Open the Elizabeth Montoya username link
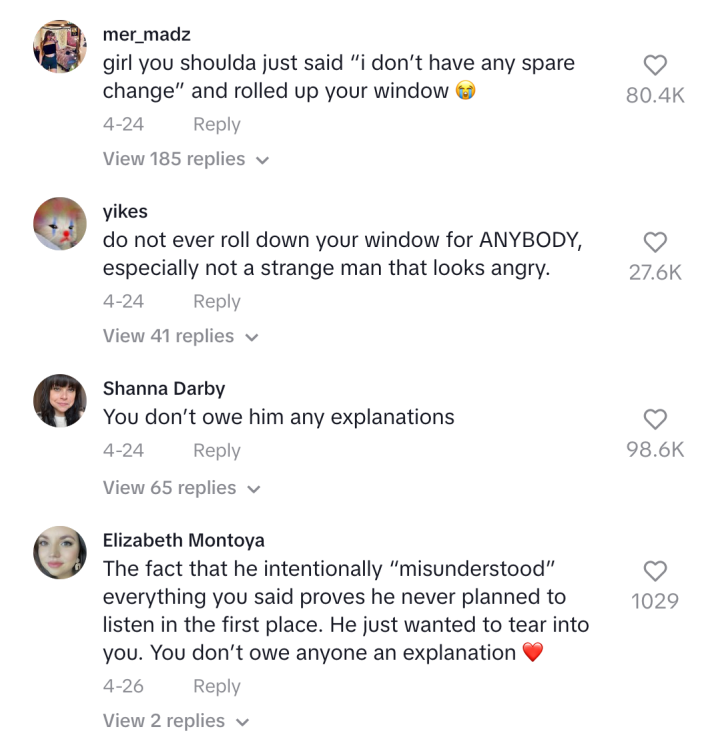This screenshot has width=710, height=747. click(184, 541)
